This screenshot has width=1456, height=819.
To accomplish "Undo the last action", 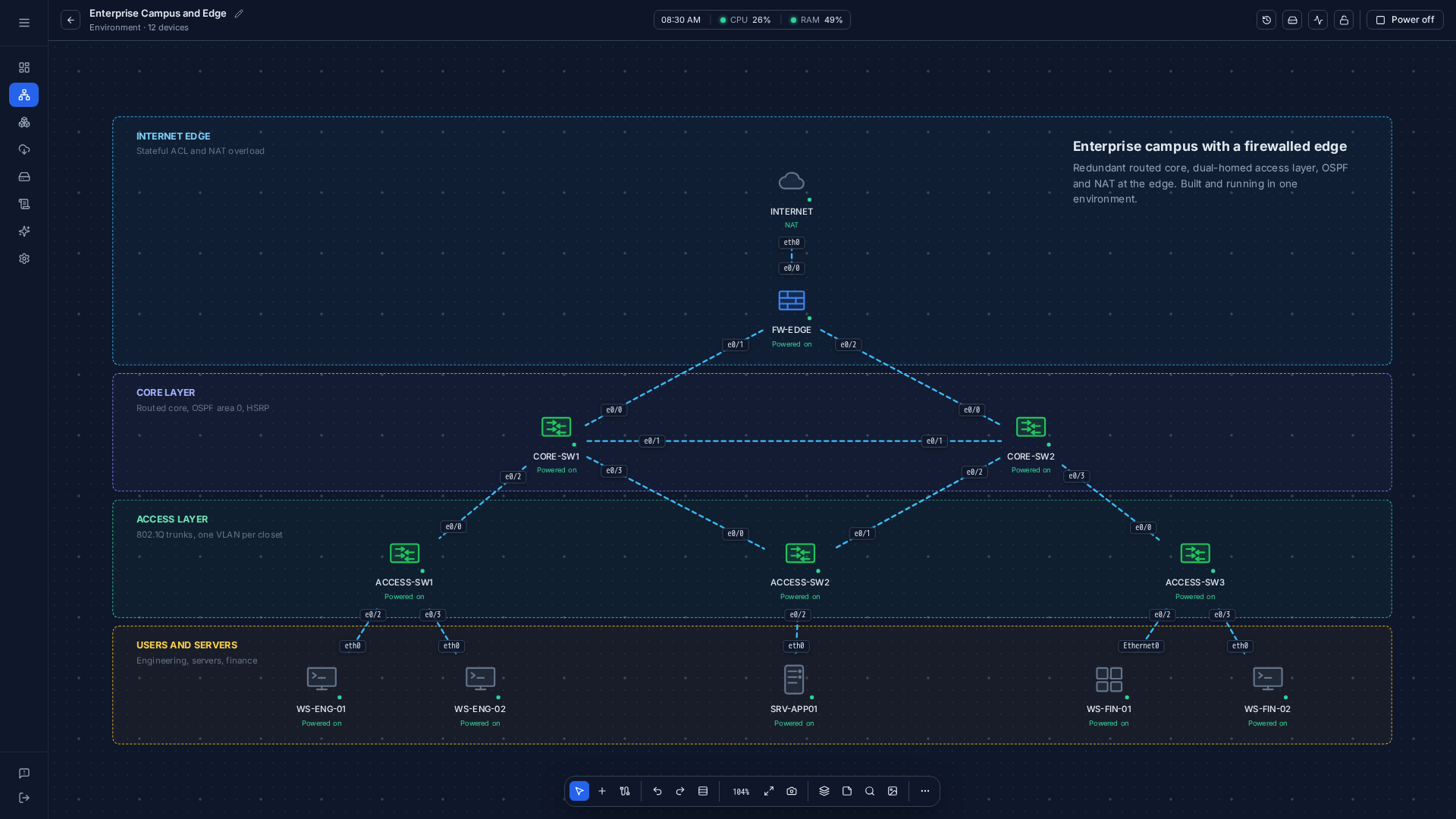I will (657, 791).
